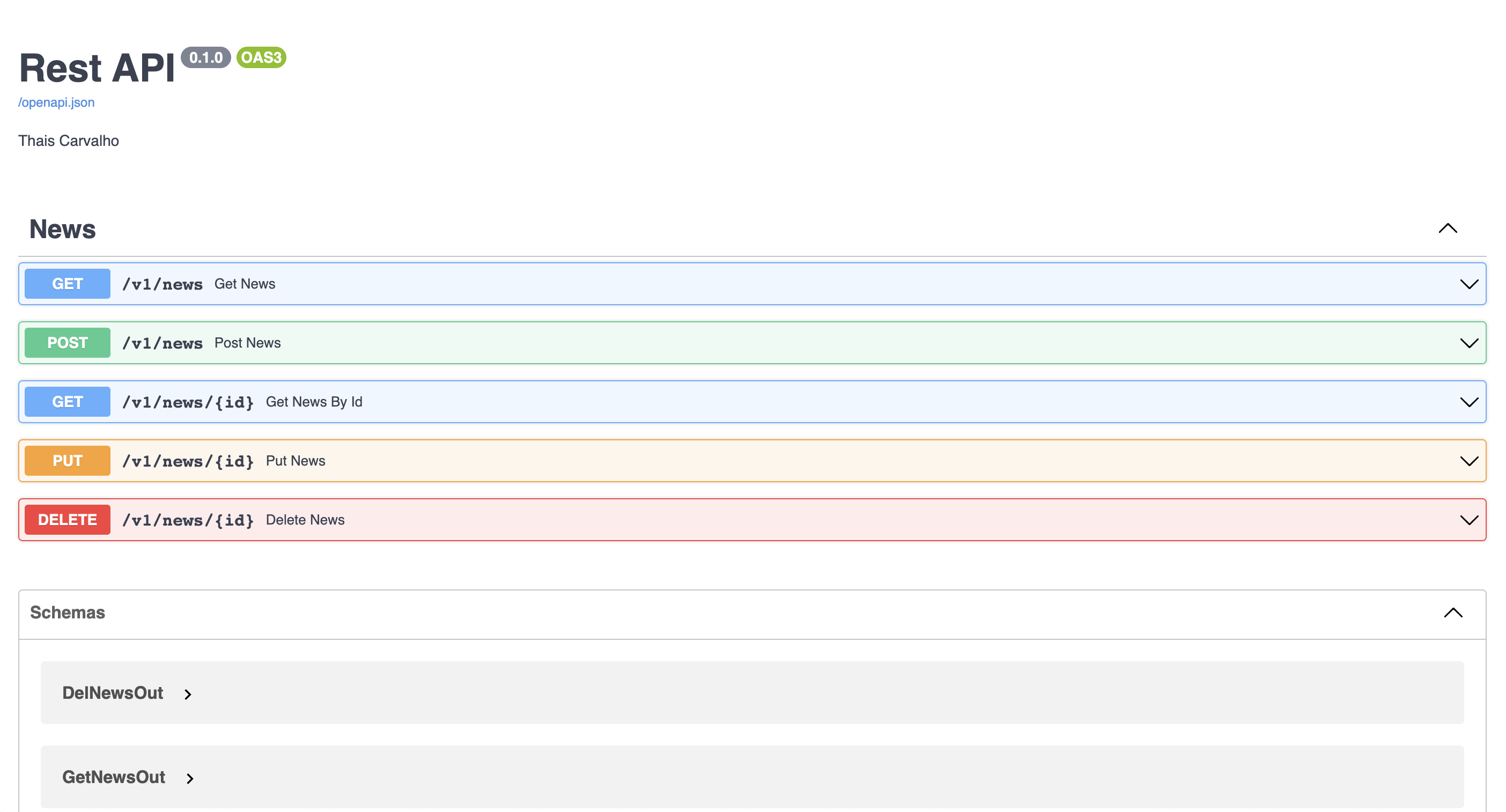Click the News tag heading
This screenshot has width=1506, height=812.
[63, 229]
